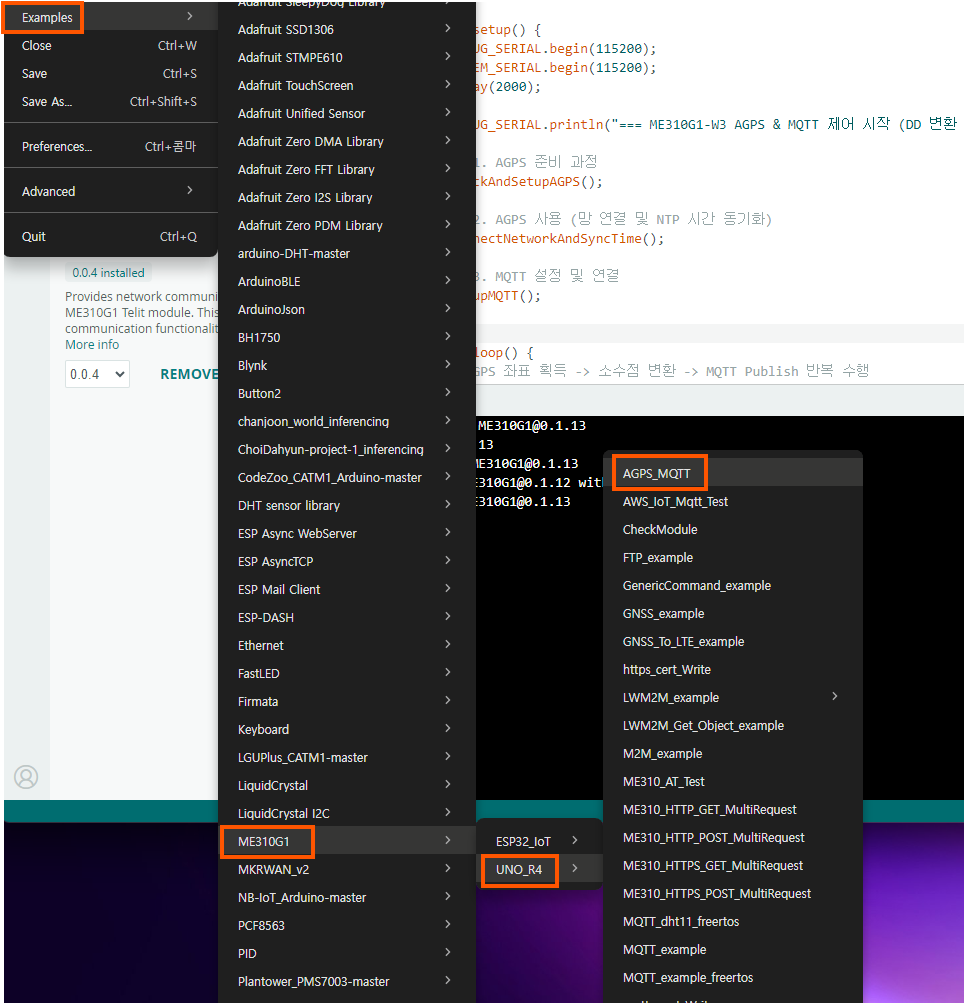
Task: Open NB-IoT_Arduino-master submenu
Action: pyautogui.click(x=347, y=898)
